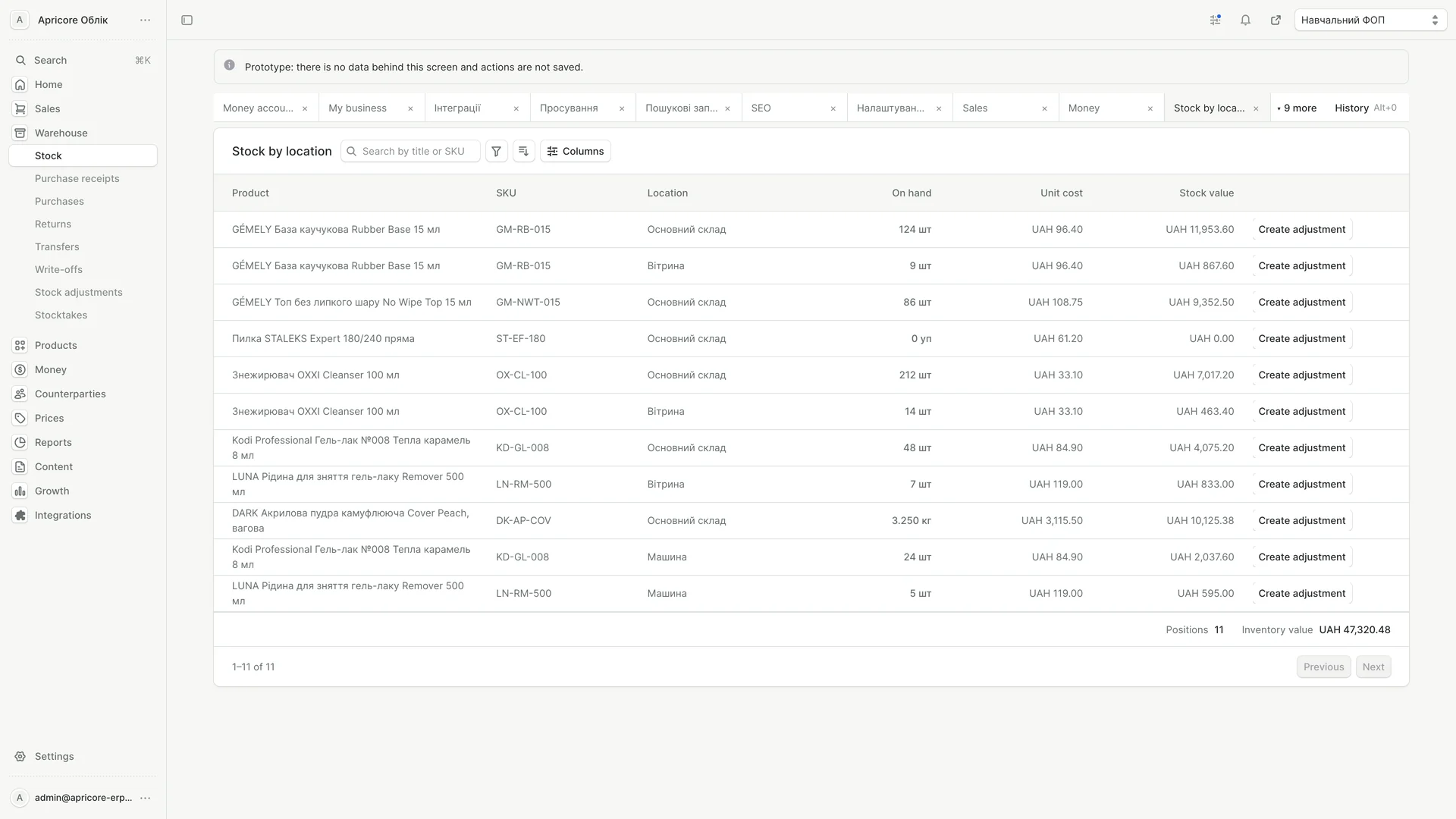Screen dimensions: 1456x819
Task: Open the filter funnel icon
Action: click(496, 152)
